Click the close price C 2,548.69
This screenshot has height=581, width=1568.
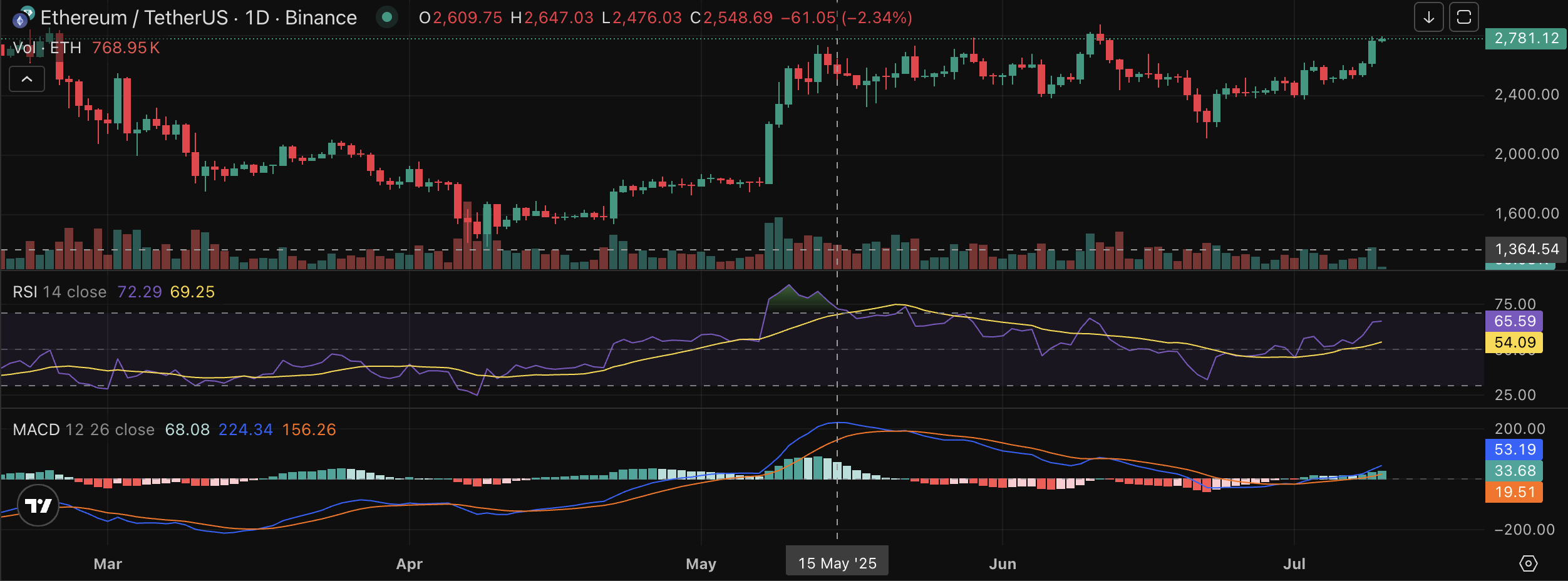(x=731, y=18)
